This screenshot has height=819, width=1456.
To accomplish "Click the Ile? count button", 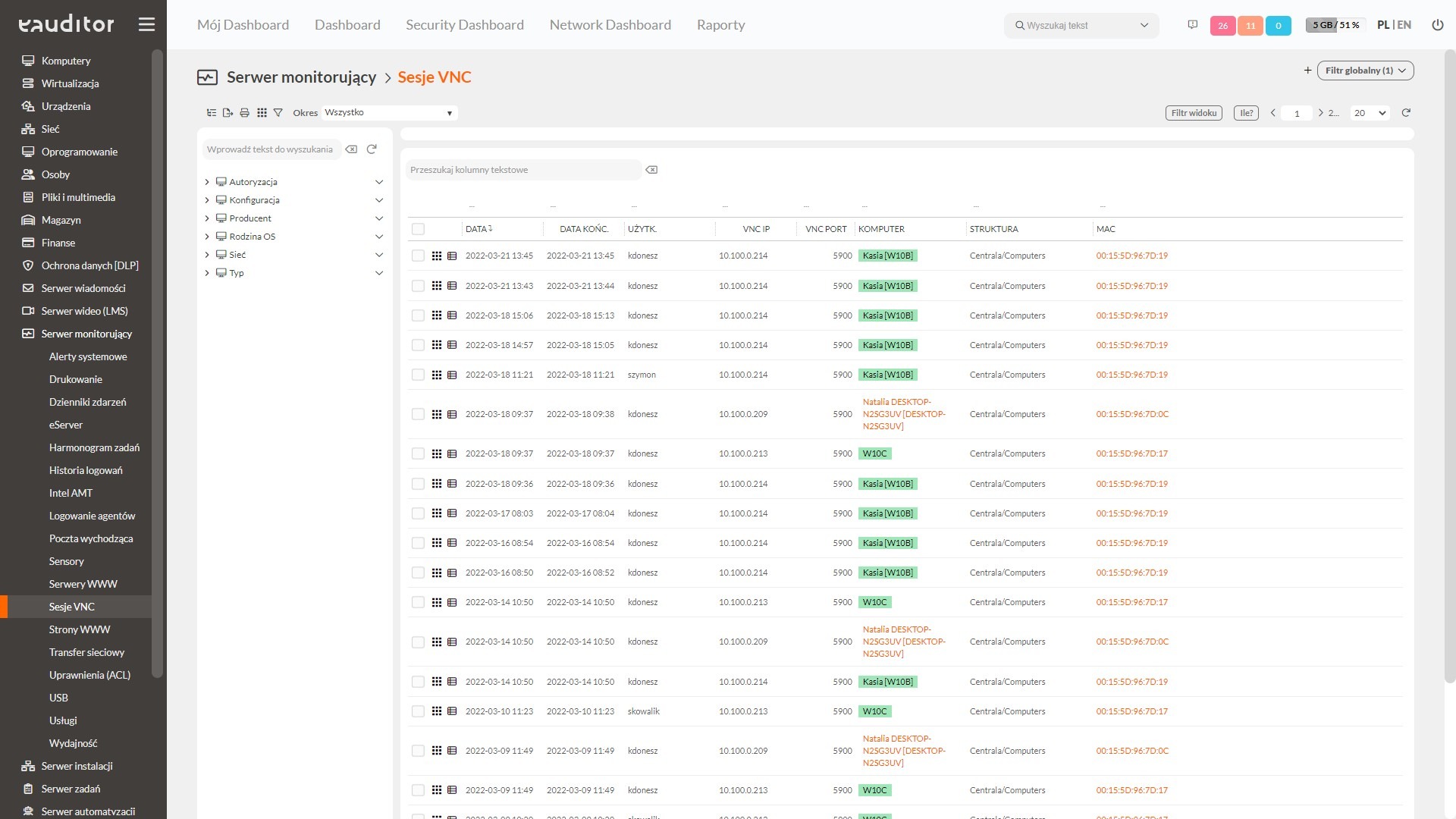I will coord(1246,113).
